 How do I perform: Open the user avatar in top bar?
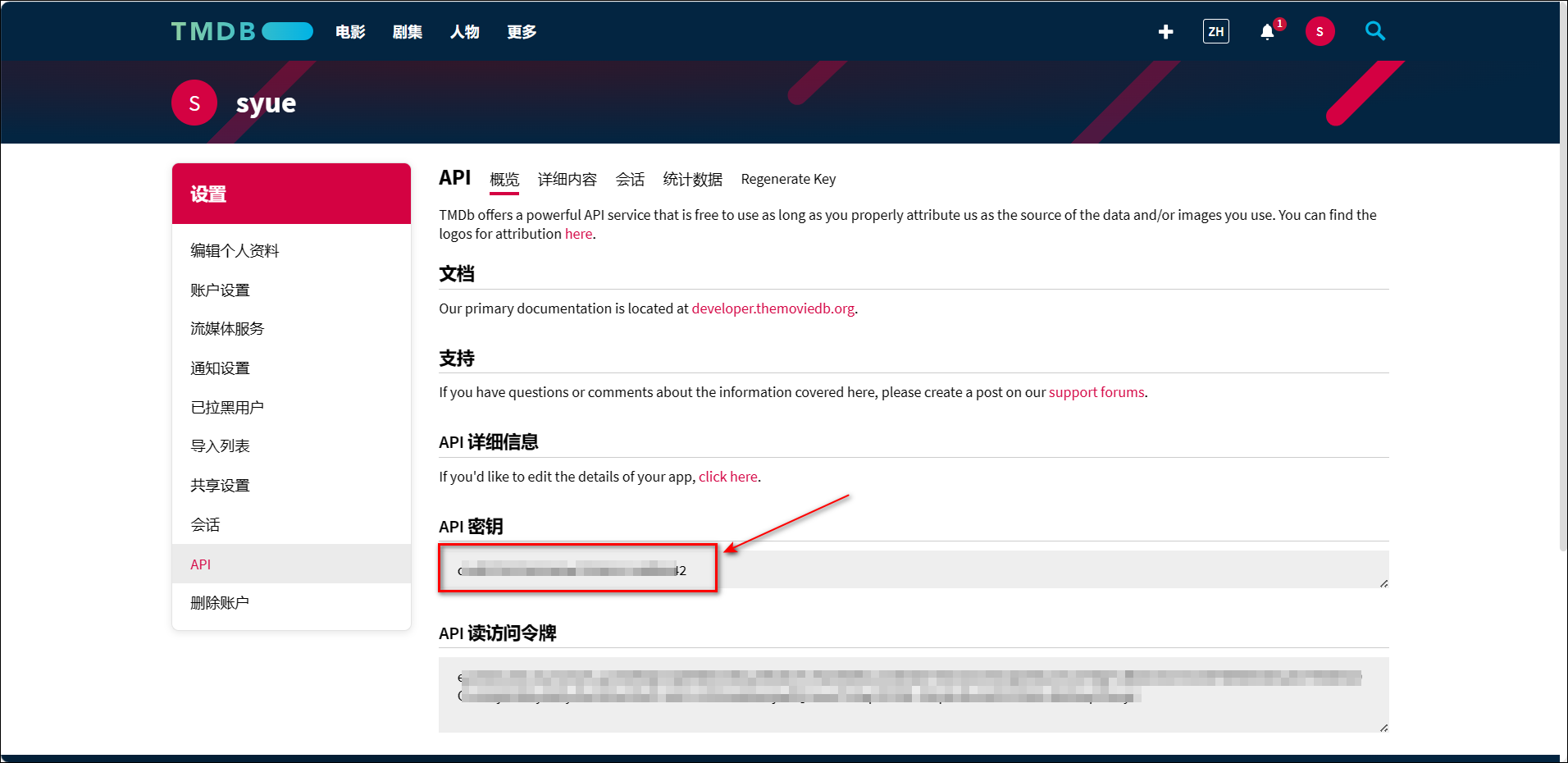tap(1320, 32)
